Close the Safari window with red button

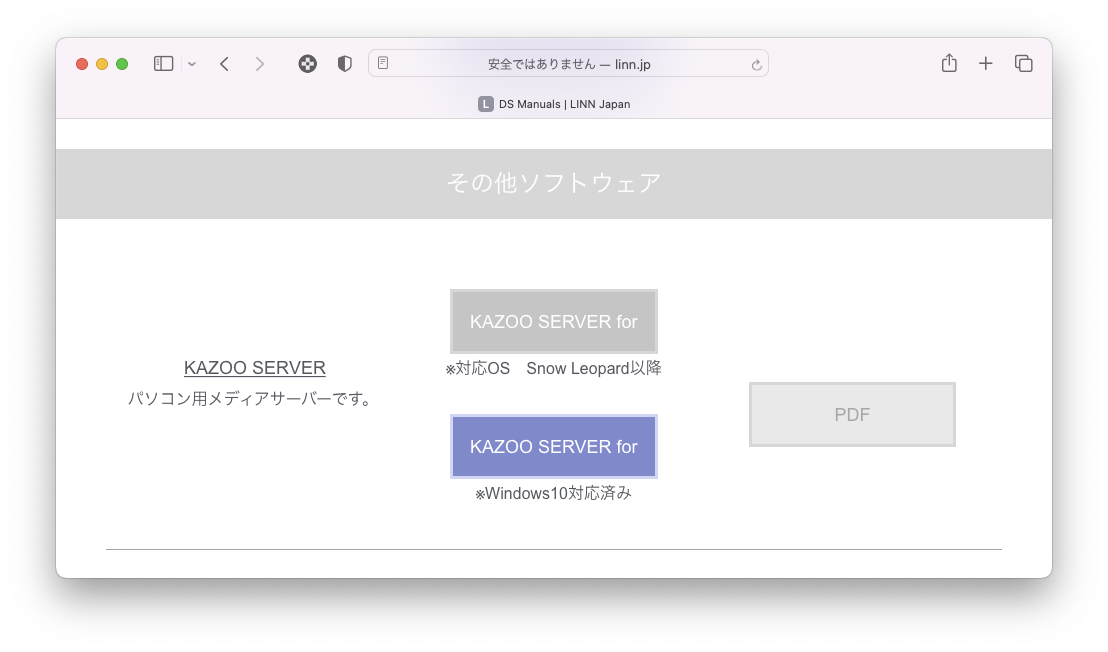click(x=82, y=64)
